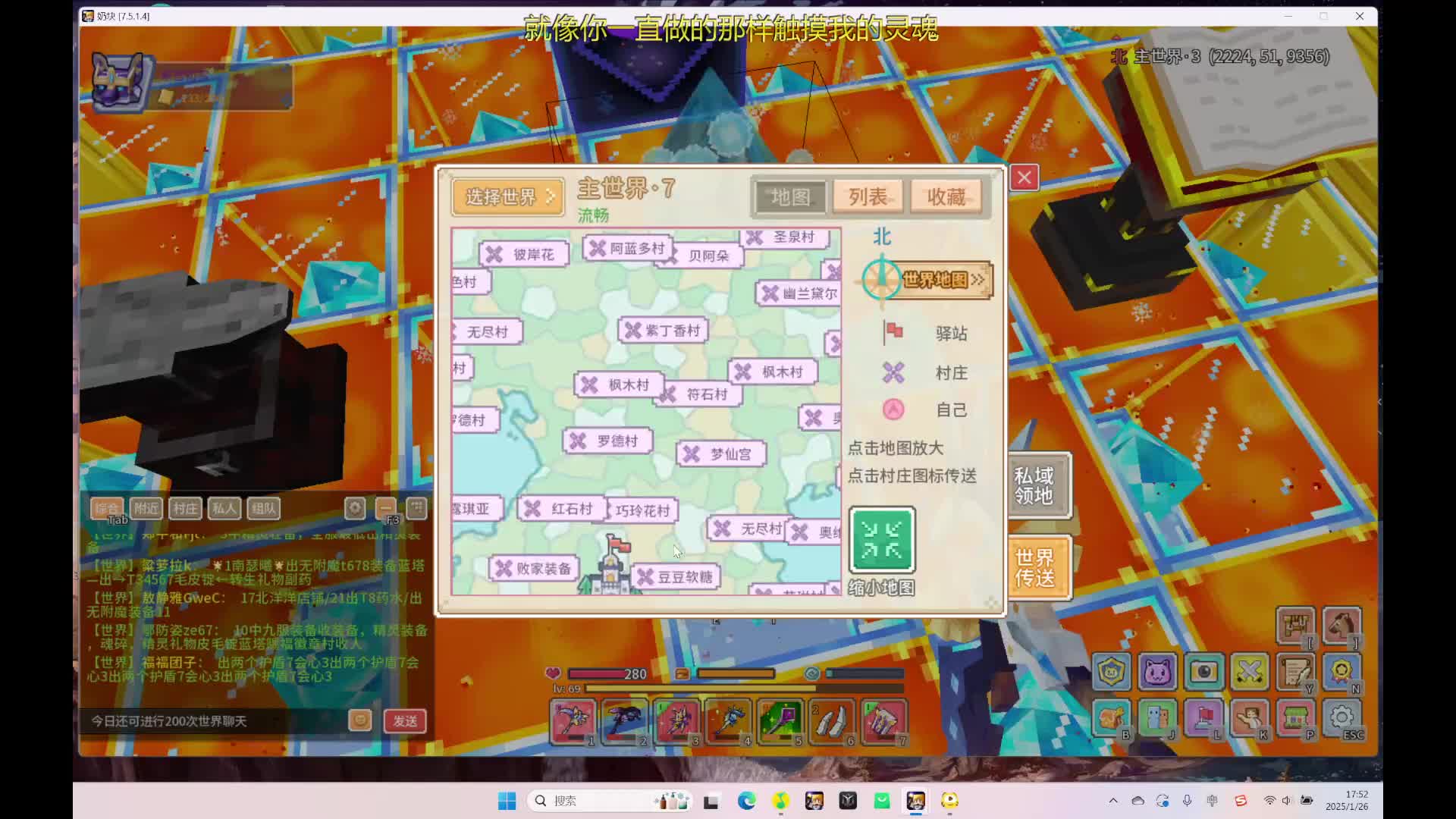Switch the map panel to 列表 view
This screenshot has height=819, width=1456.
coord(869,196)
